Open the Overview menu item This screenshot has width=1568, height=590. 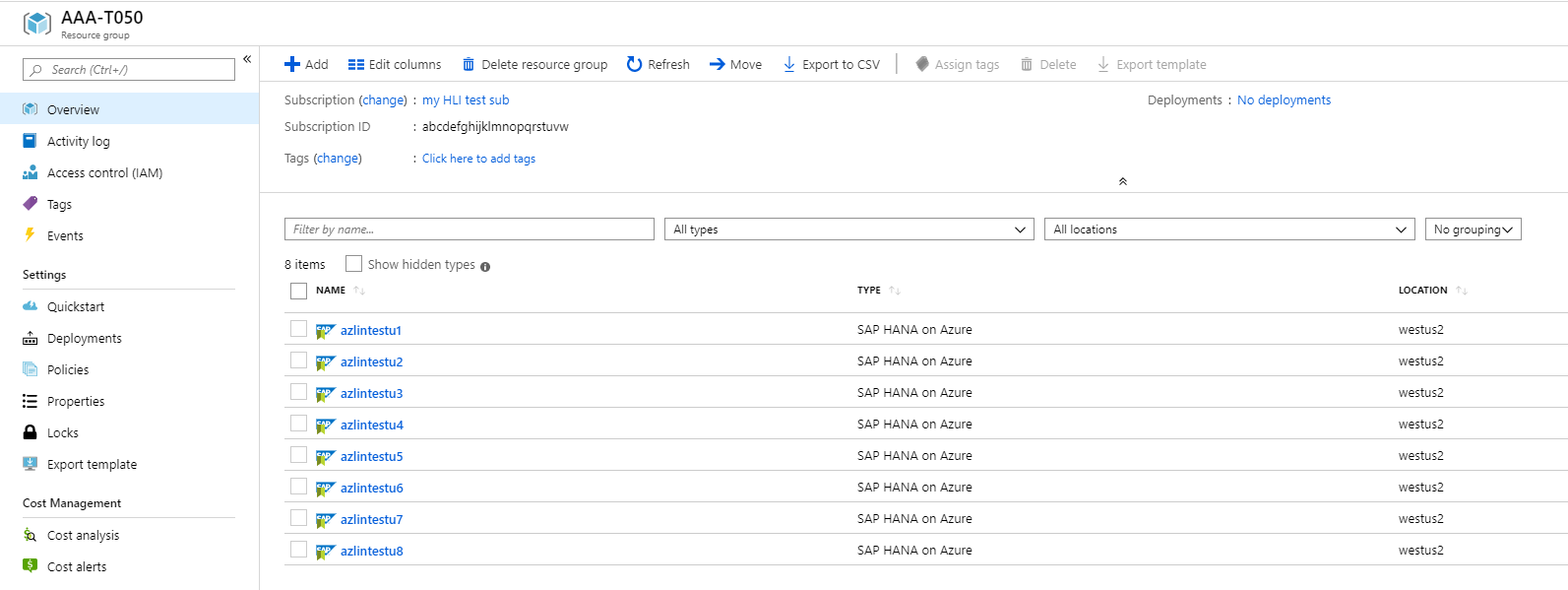tap(129, 109)
